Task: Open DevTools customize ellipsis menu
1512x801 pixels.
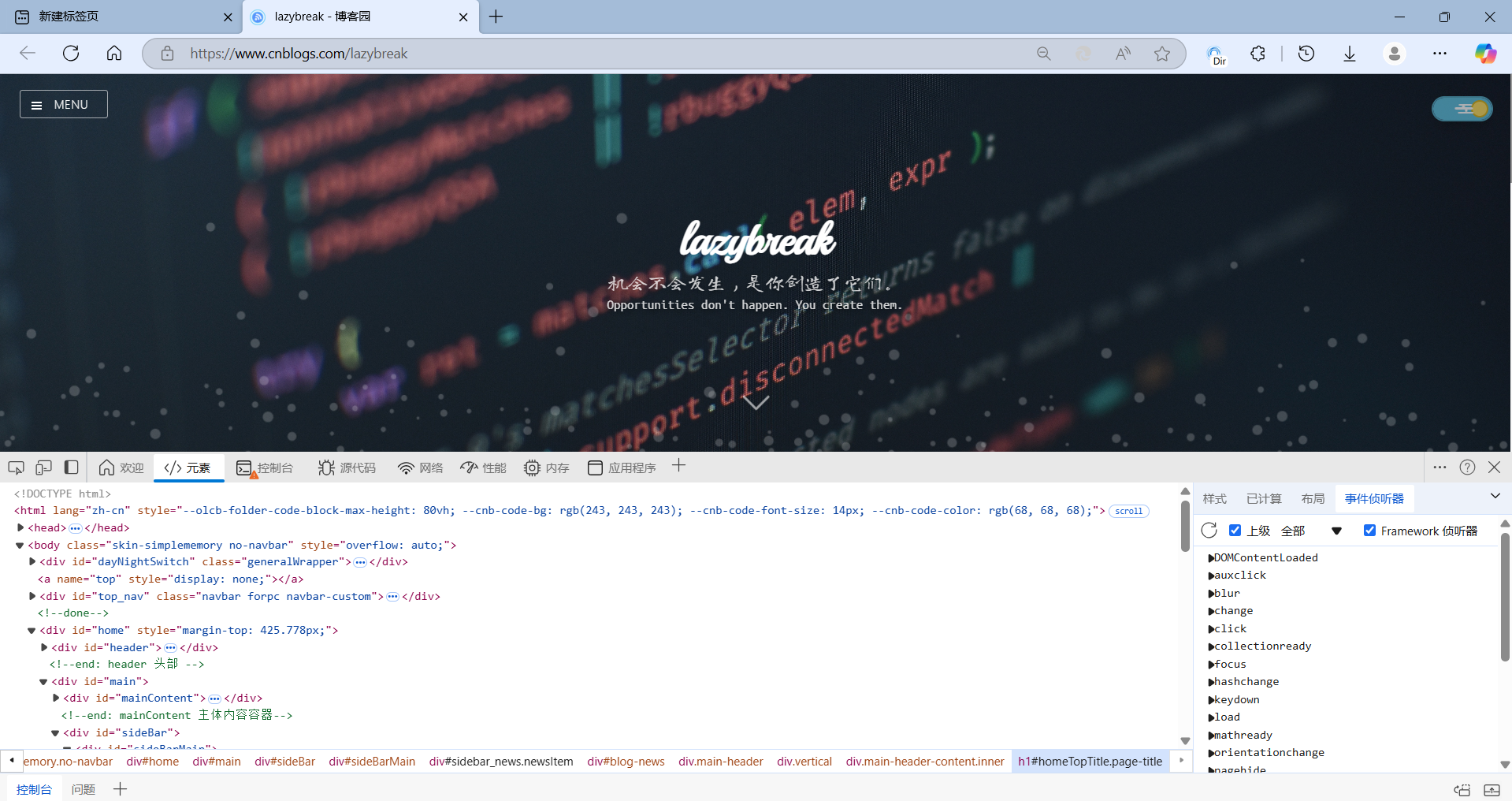Action: 1440,467
